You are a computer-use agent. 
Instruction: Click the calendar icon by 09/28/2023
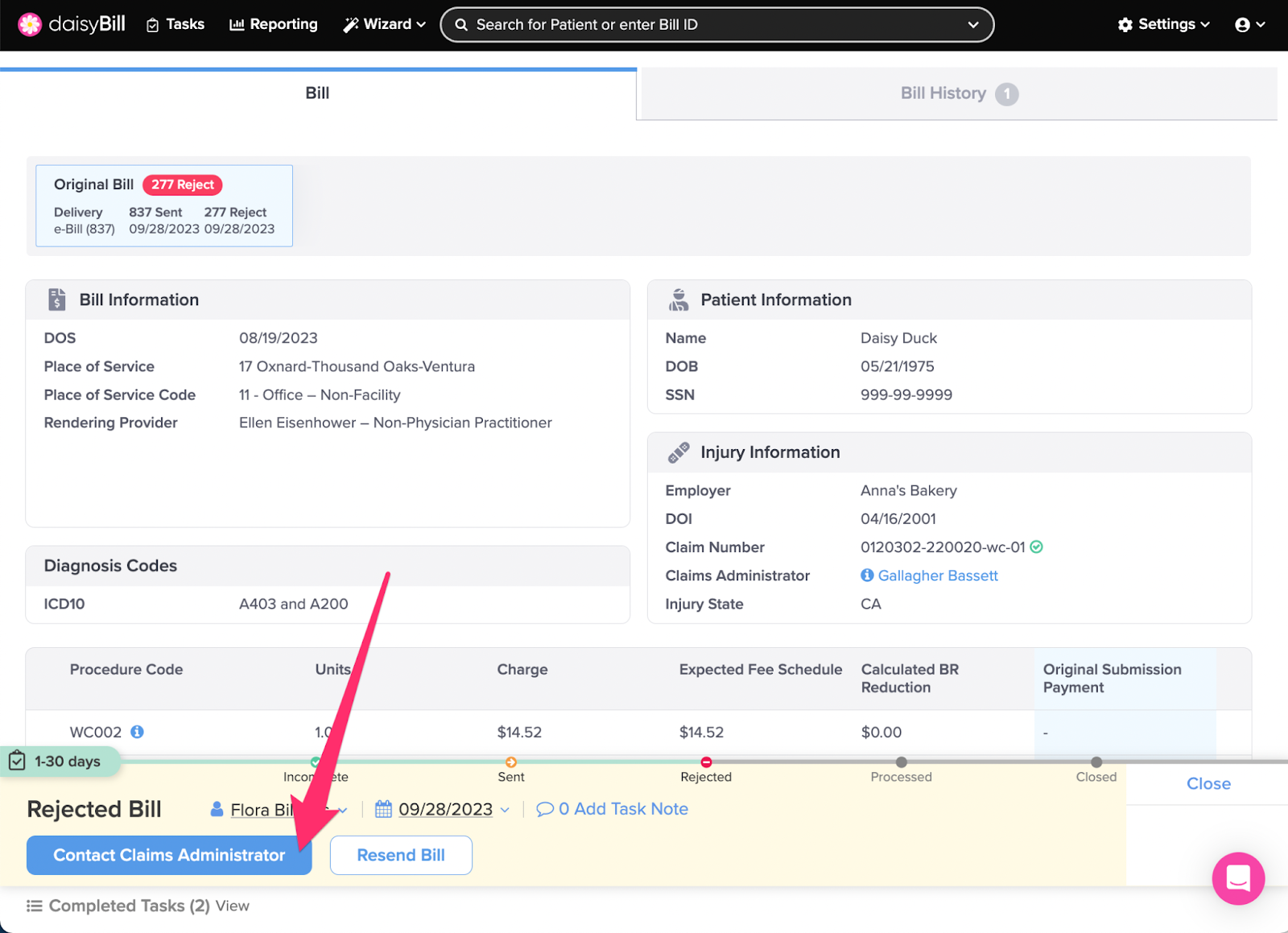coord(383,809)
